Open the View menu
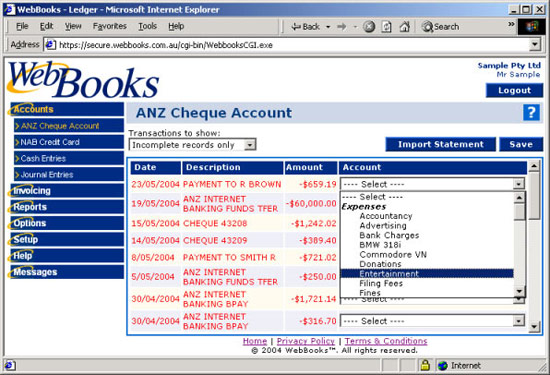 click(x=73, y=26)
